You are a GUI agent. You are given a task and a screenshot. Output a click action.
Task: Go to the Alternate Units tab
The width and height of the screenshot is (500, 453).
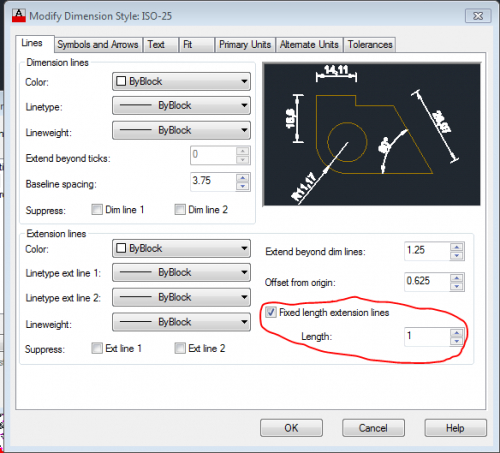click(309, 44)
